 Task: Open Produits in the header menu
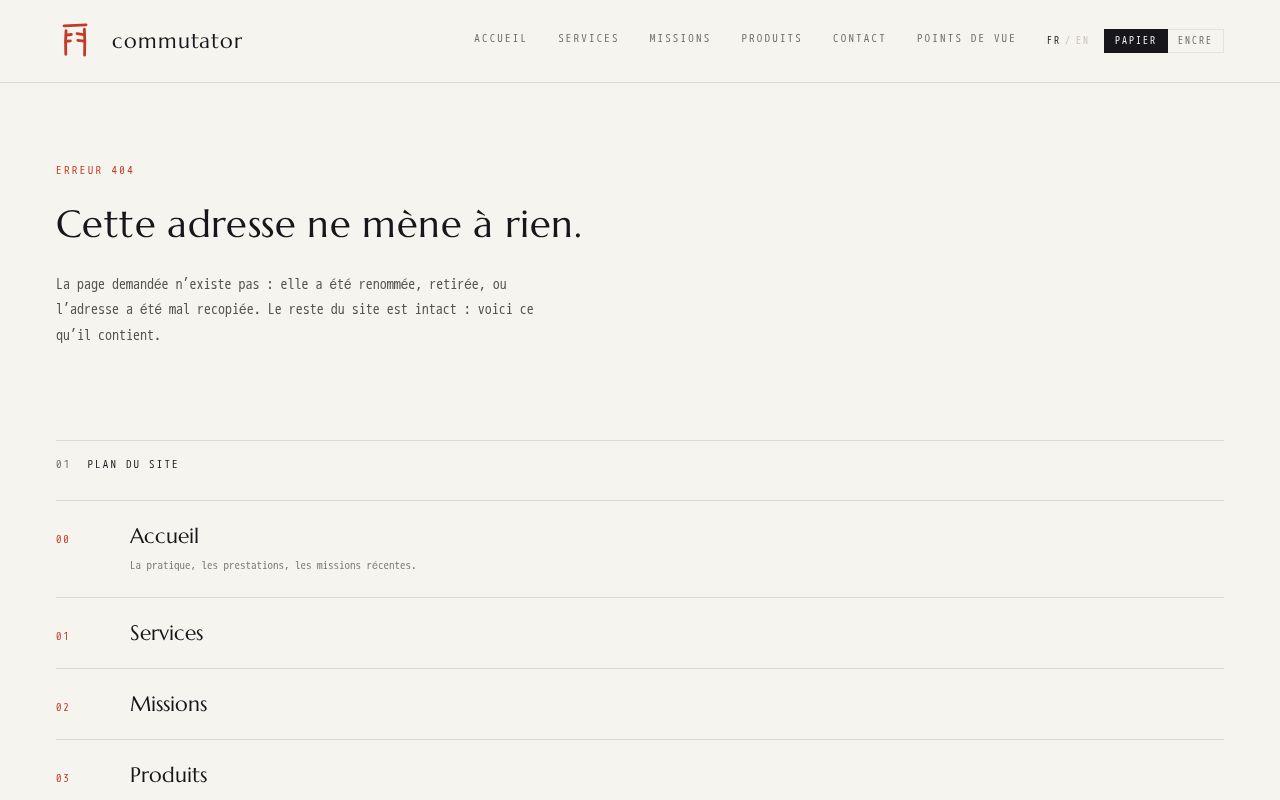point(771,39)
